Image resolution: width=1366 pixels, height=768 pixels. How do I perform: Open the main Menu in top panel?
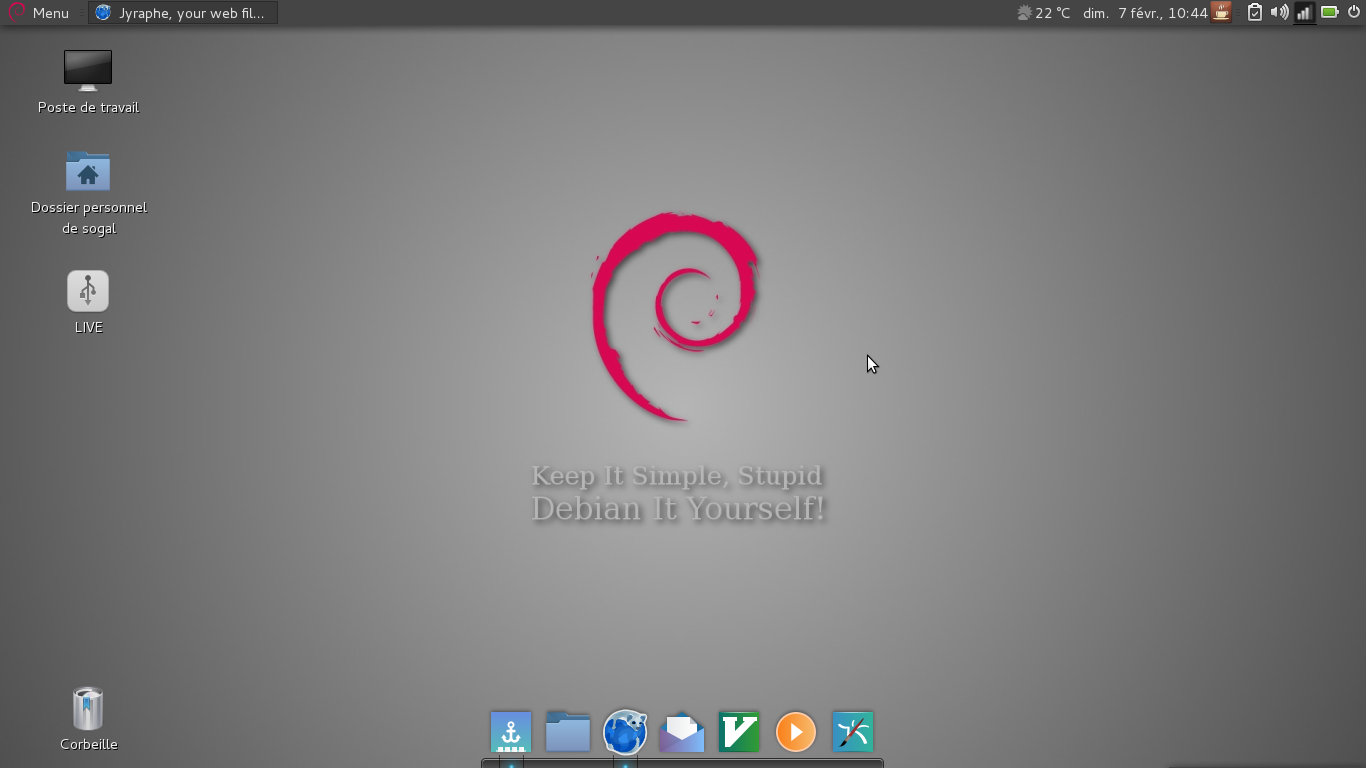point(40,13)
